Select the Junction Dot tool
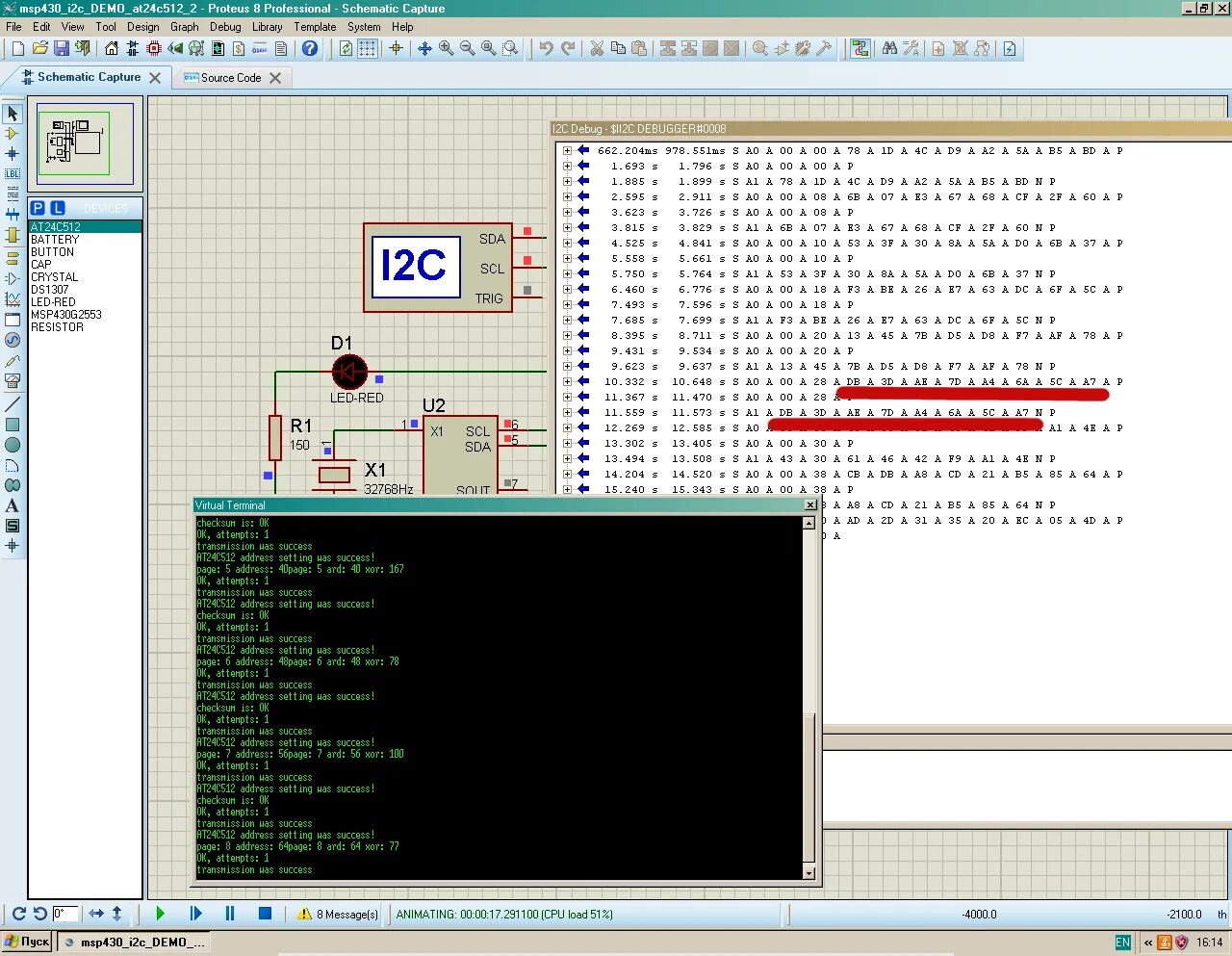This screenshot has width=1232, height=956. pos(13,153)
